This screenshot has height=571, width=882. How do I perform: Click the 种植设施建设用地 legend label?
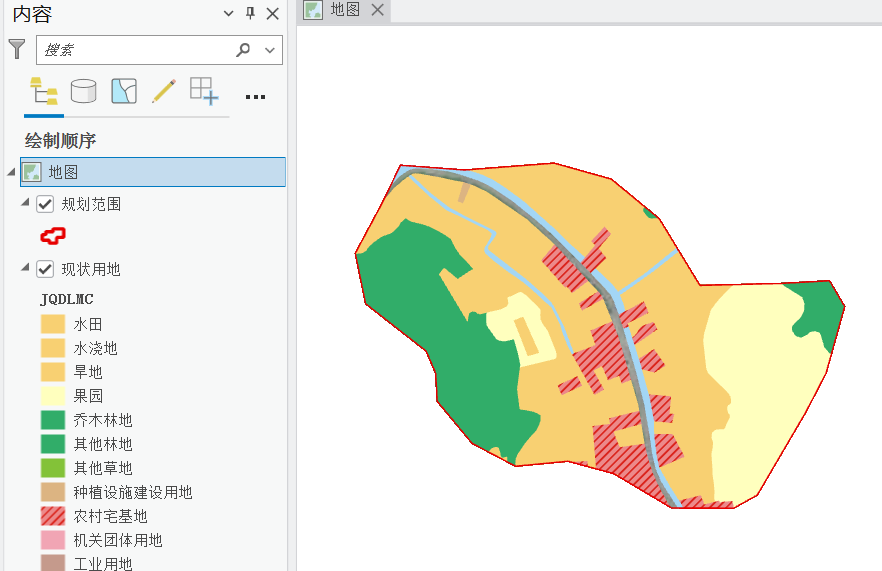[133, 492]
